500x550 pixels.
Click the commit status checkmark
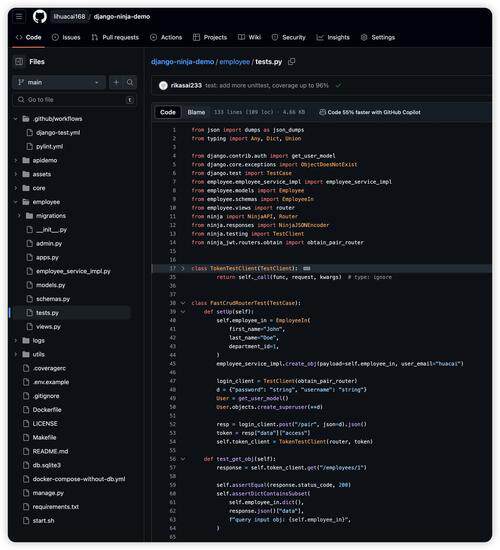coord(338,85)
